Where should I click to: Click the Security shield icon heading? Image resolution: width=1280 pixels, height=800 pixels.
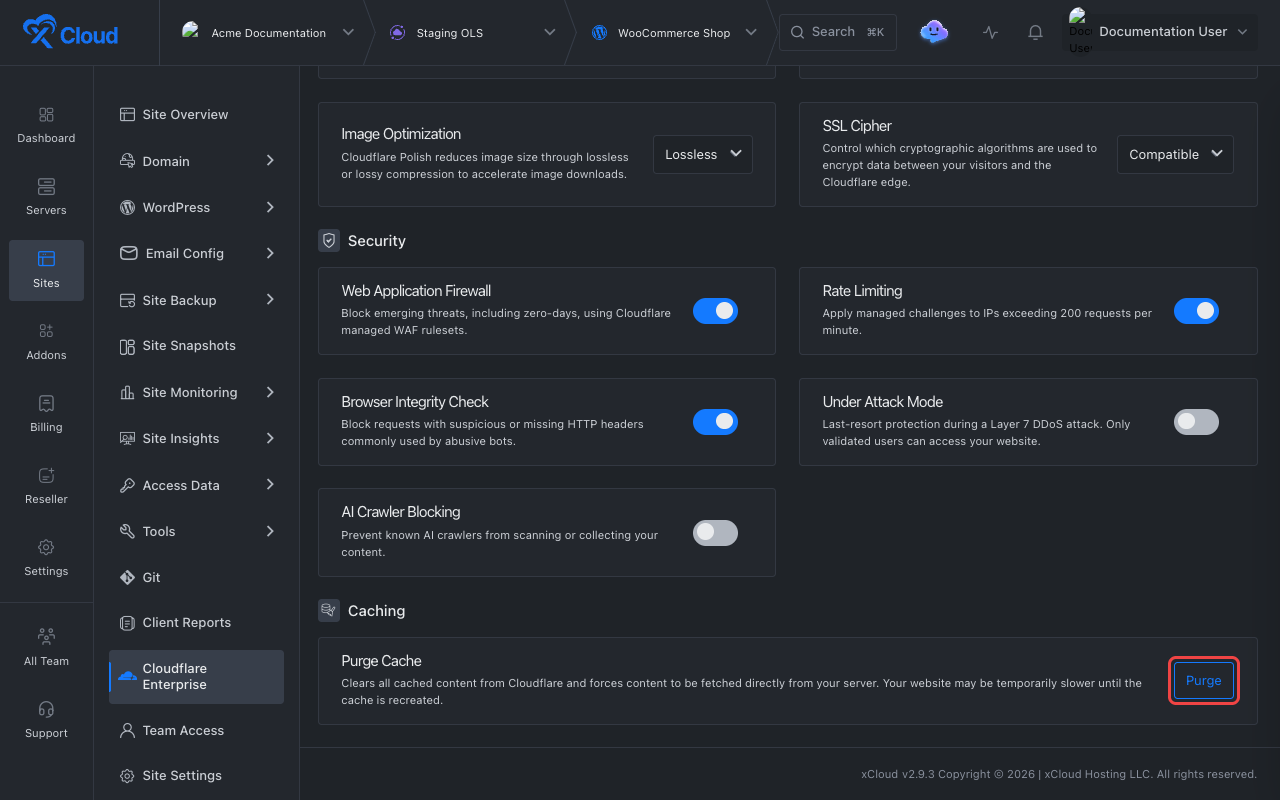(329, 241)
